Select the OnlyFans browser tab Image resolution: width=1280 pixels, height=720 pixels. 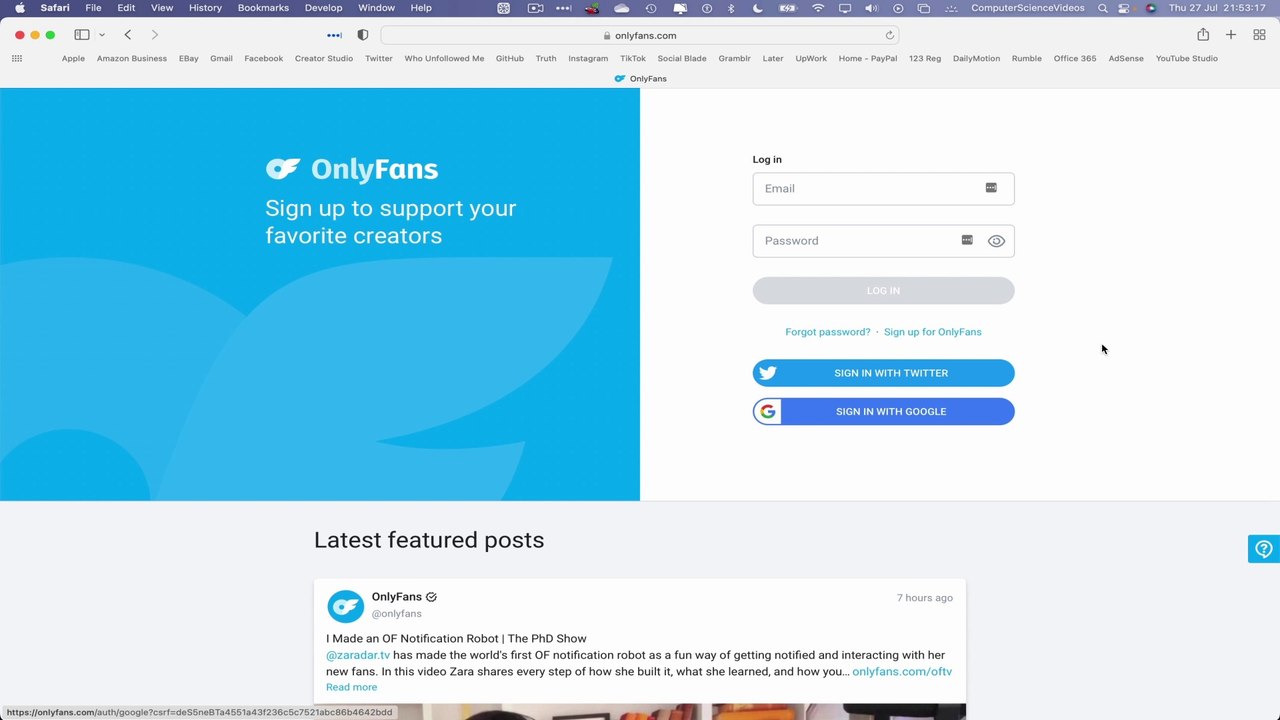[x=640, y=78]
